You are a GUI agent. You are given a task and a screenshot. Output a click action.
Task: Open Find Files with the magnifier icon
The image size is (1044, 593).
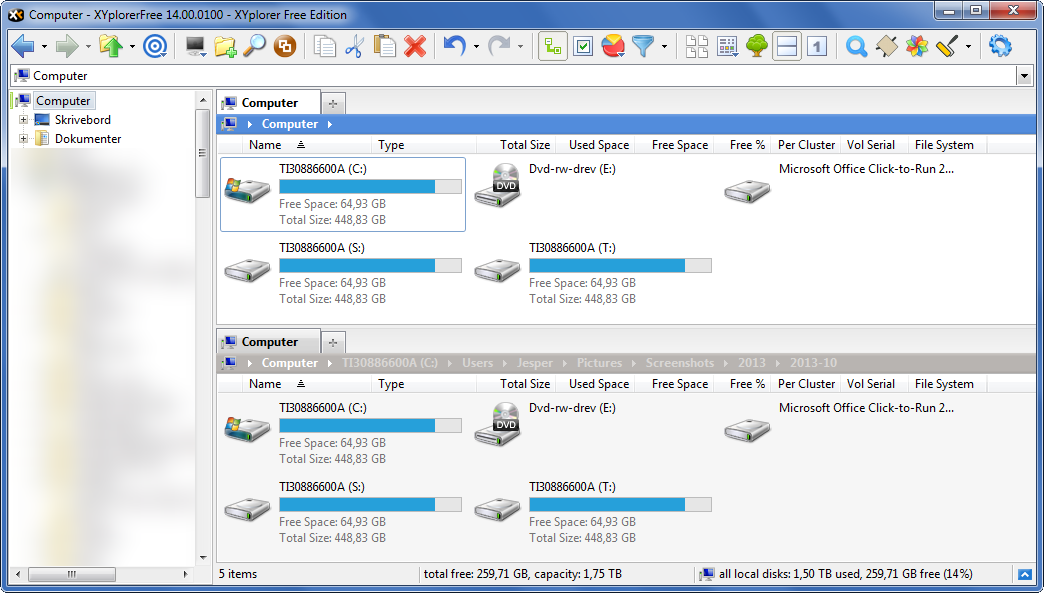click(854, 46)
